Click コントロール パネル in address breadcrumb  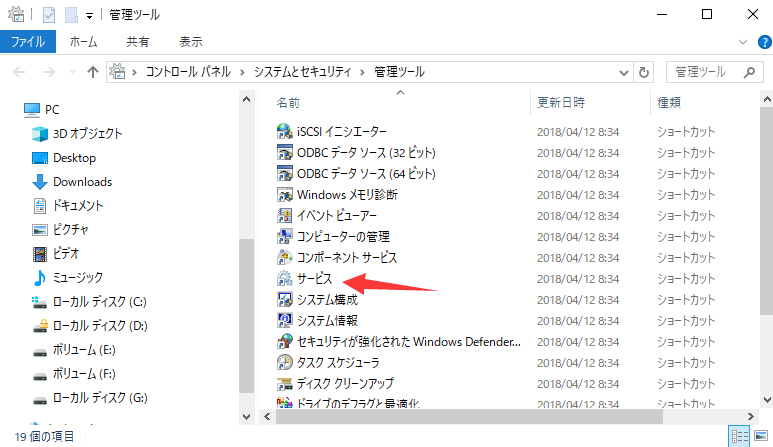pyautogui.click(x=188, y=72)
